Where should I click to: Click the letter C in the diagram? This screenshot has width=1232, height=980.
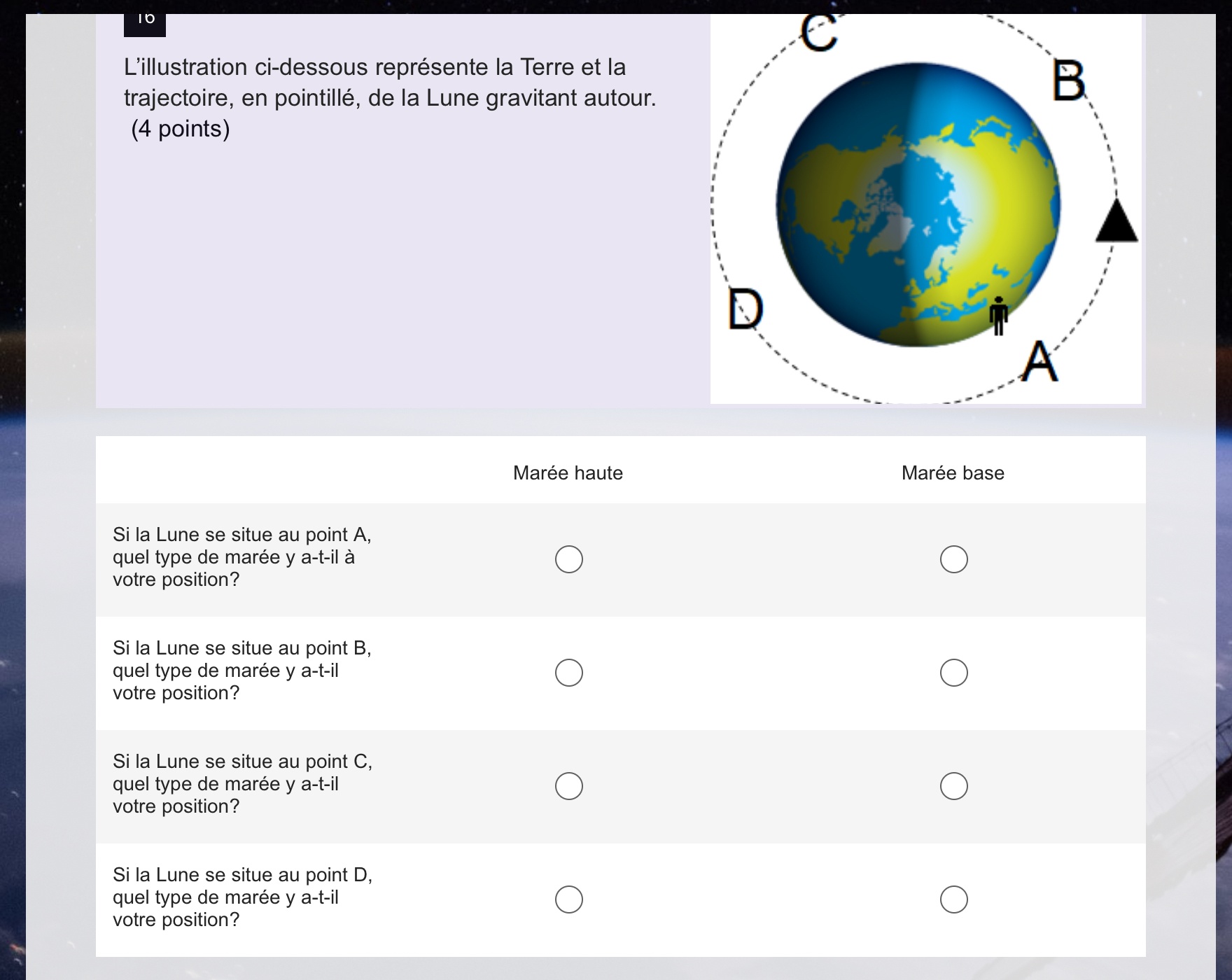pos(818,33)
